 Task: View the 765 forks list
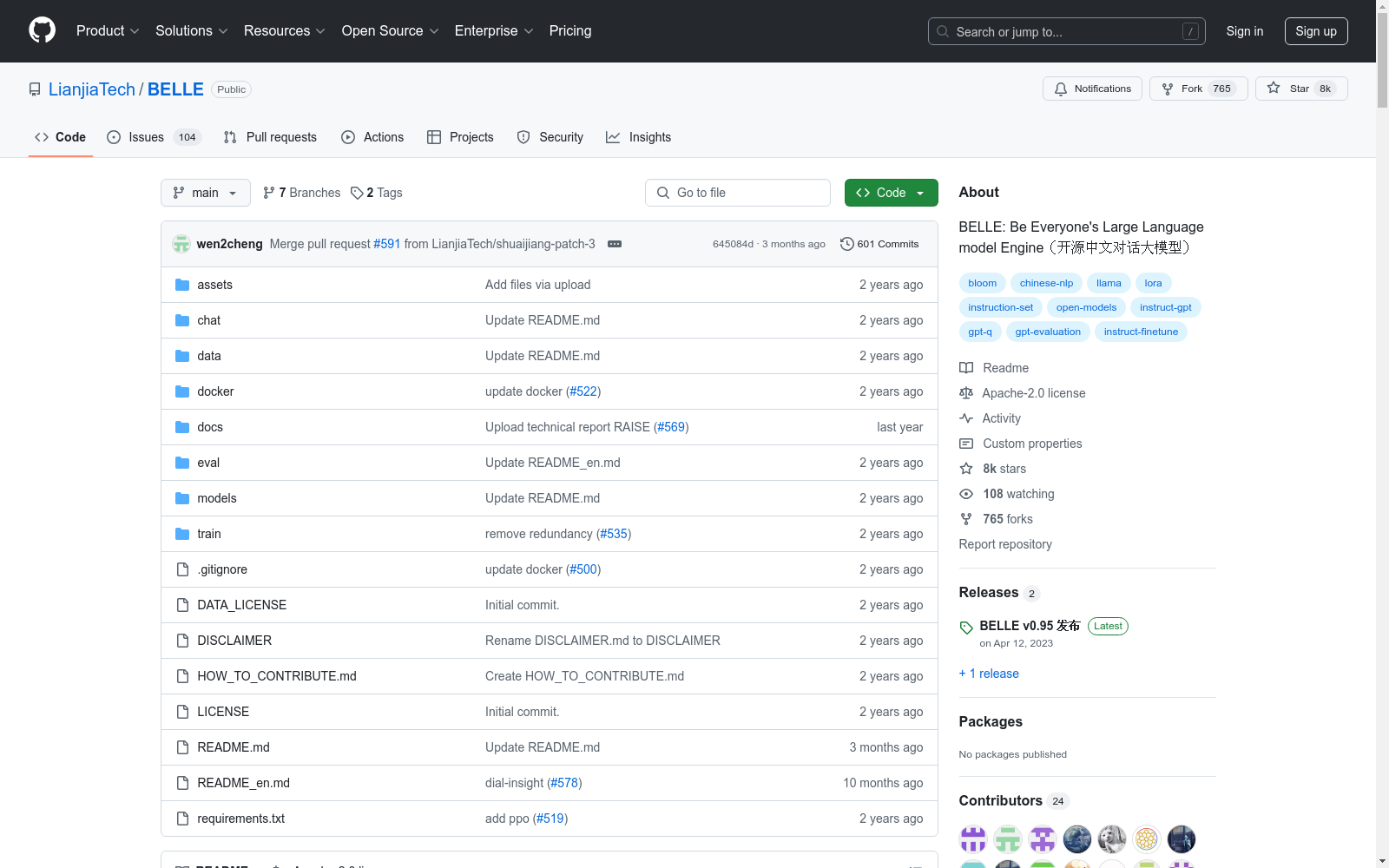coord(997,519)
